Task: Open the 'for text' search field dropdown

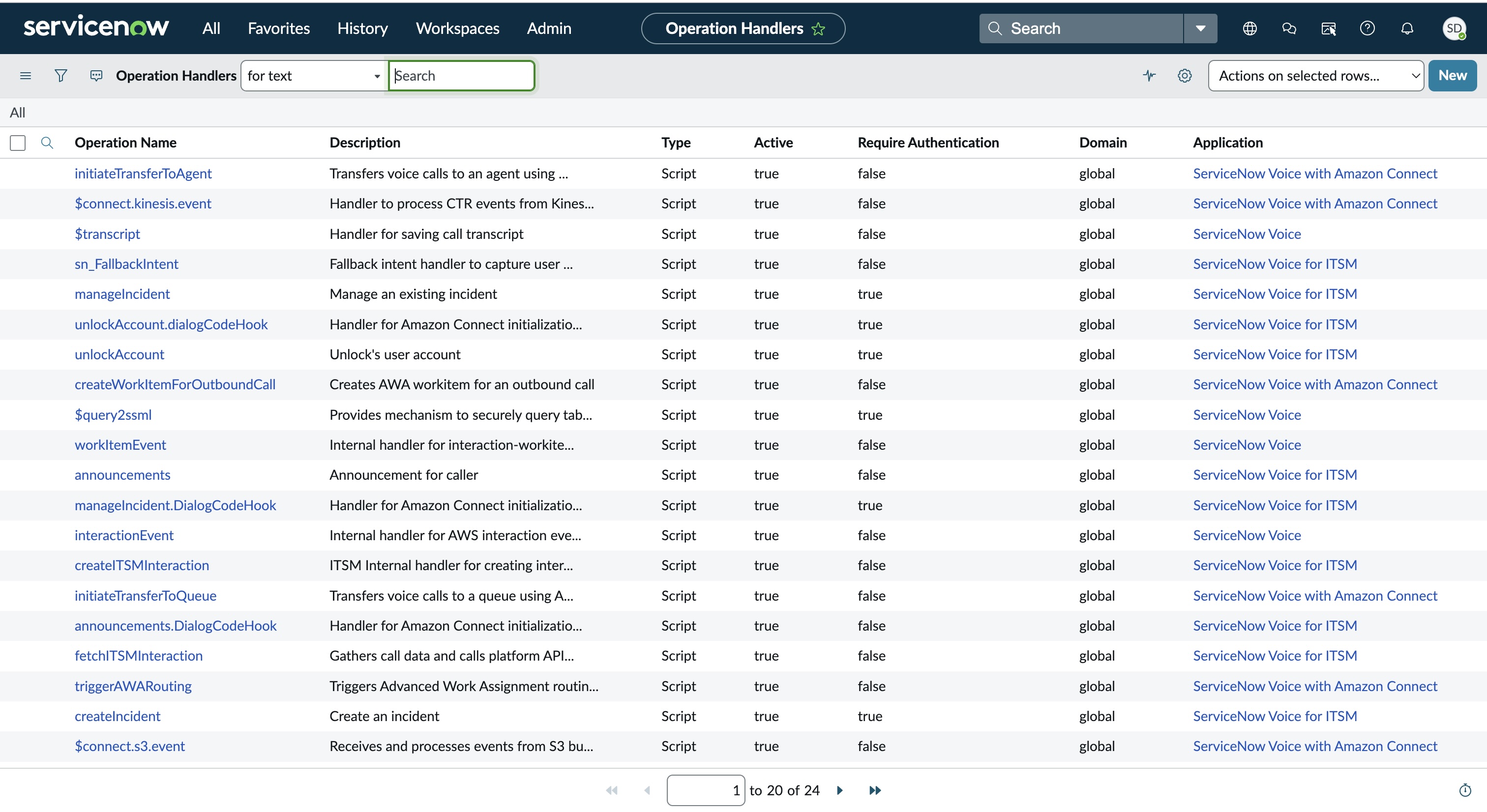Action: [x=313, y=76]
